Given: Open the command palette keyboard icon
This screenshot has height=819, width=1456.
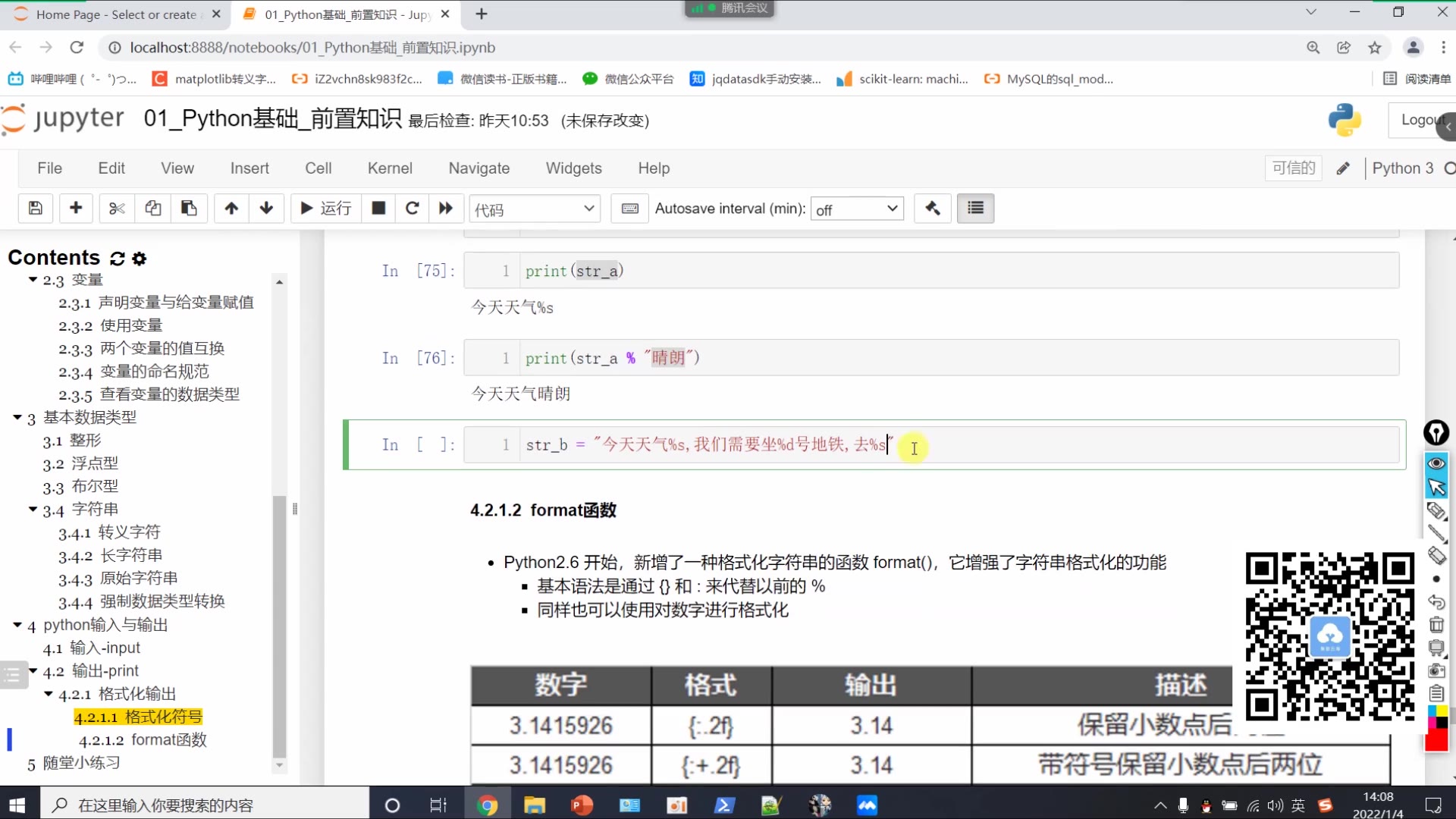Looking at the screenshot, I should [x=629, y=208].
